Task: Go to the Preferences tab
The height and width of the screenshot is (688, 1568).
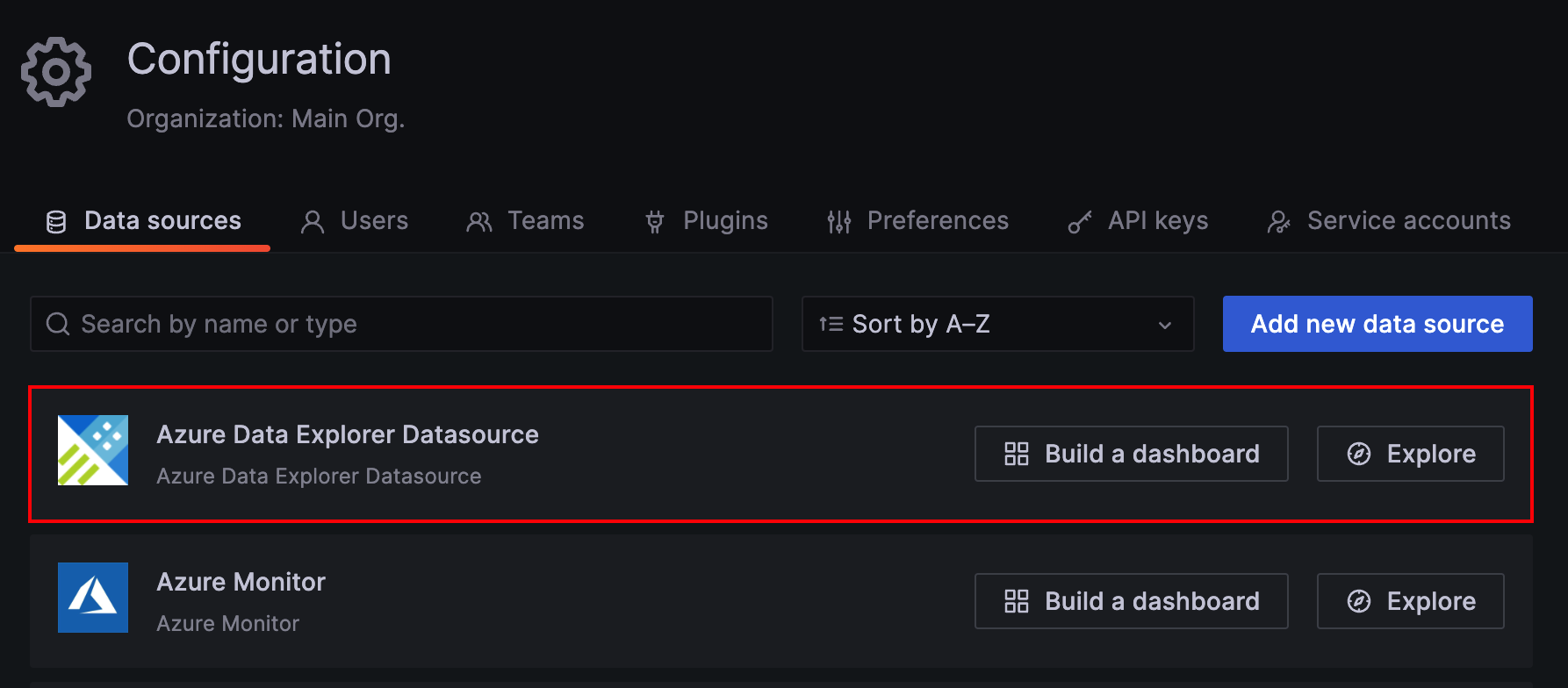Action: pyautogui.click(x=918, y=221)
